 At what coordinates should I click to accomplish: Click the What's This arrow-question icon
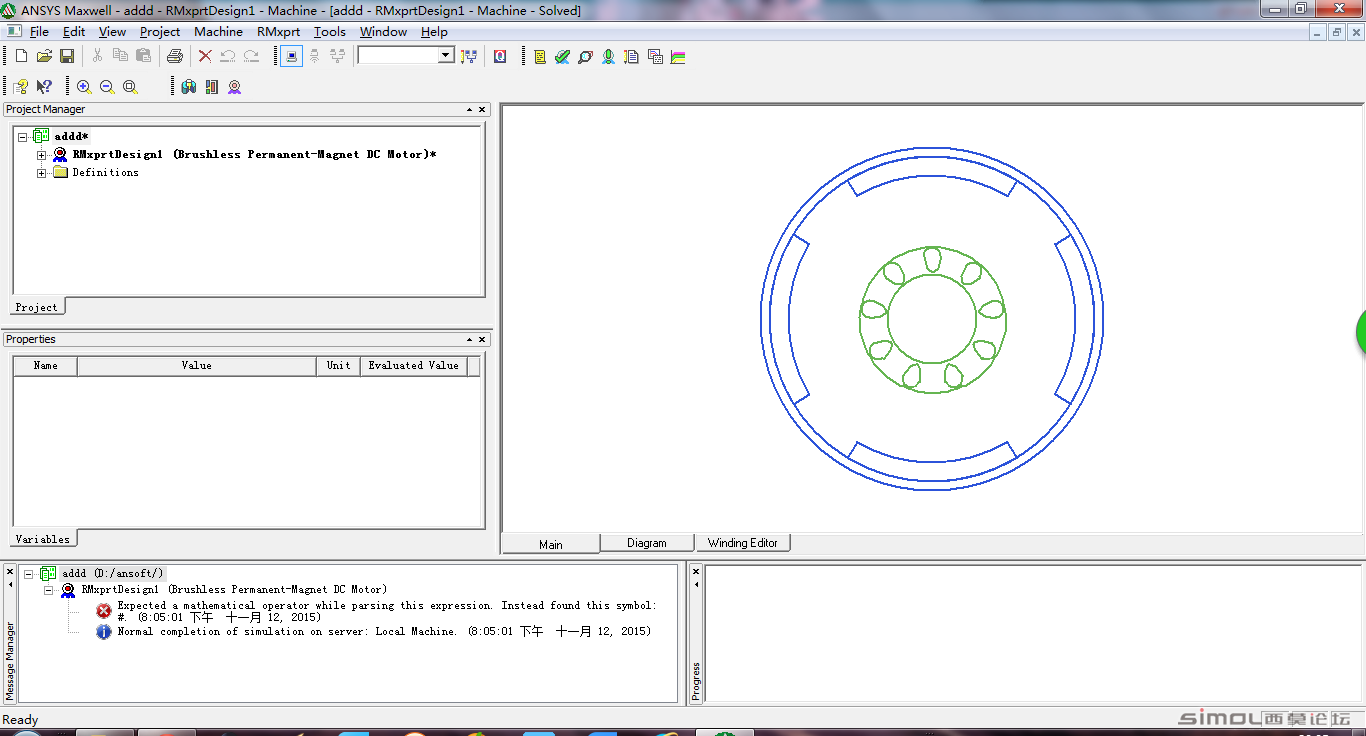(x=44, y=87)
